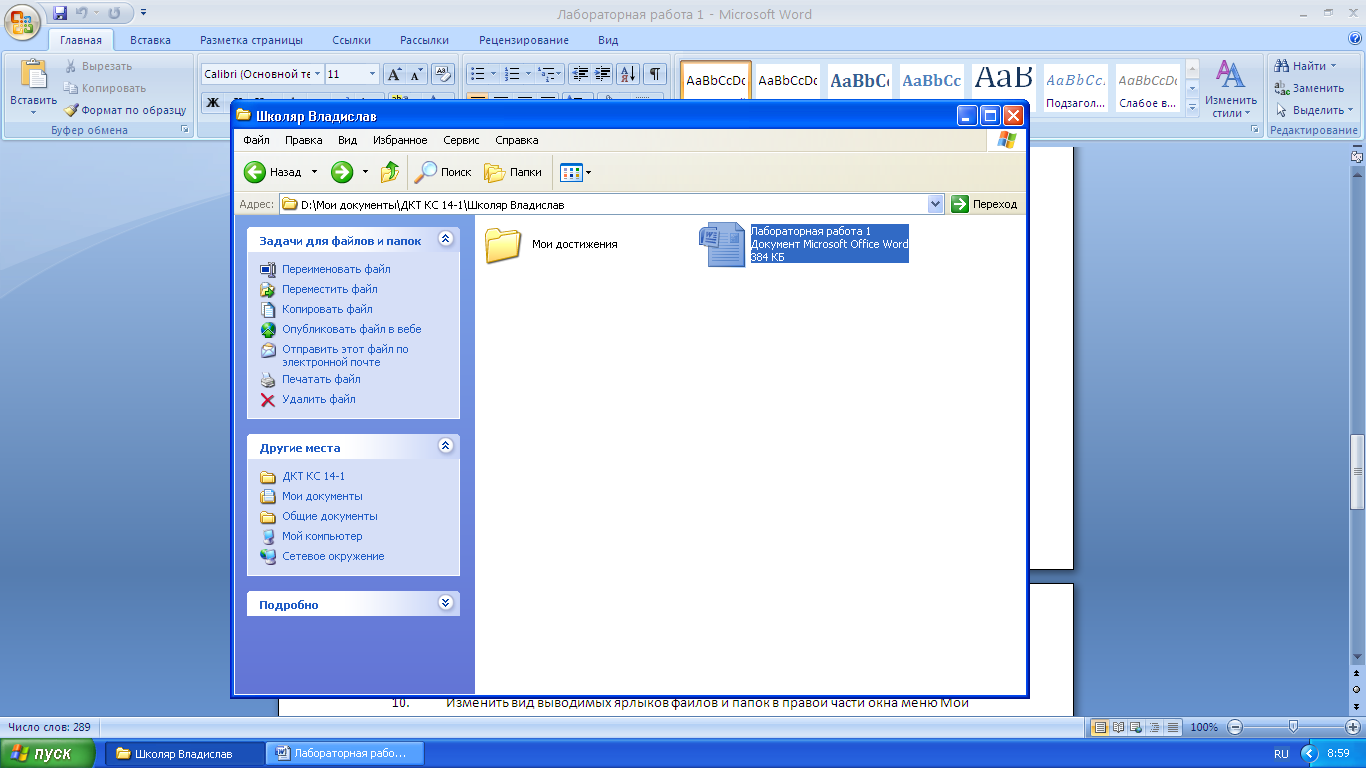Open the Сервис menu in Explorer
The image size is (1366, 768).
(461, 140)
